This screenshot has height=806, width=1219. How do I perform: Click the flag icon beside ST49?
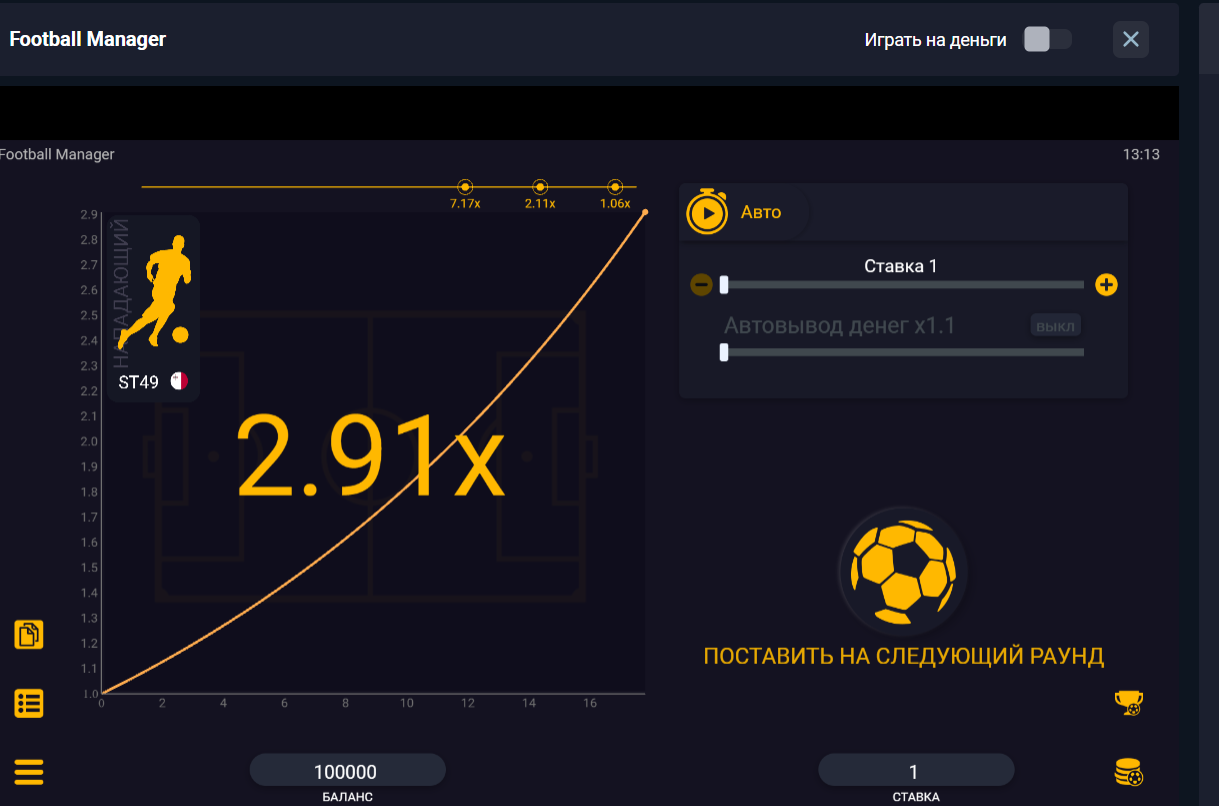point(179,381)
